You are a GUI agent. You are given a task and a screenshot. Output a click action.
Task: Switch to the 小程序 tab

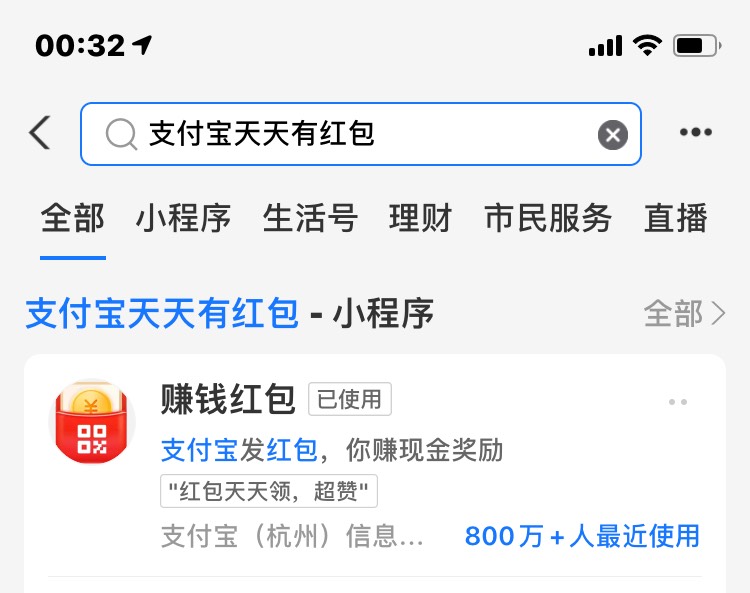pyautogui.click(x=183, y=218)
